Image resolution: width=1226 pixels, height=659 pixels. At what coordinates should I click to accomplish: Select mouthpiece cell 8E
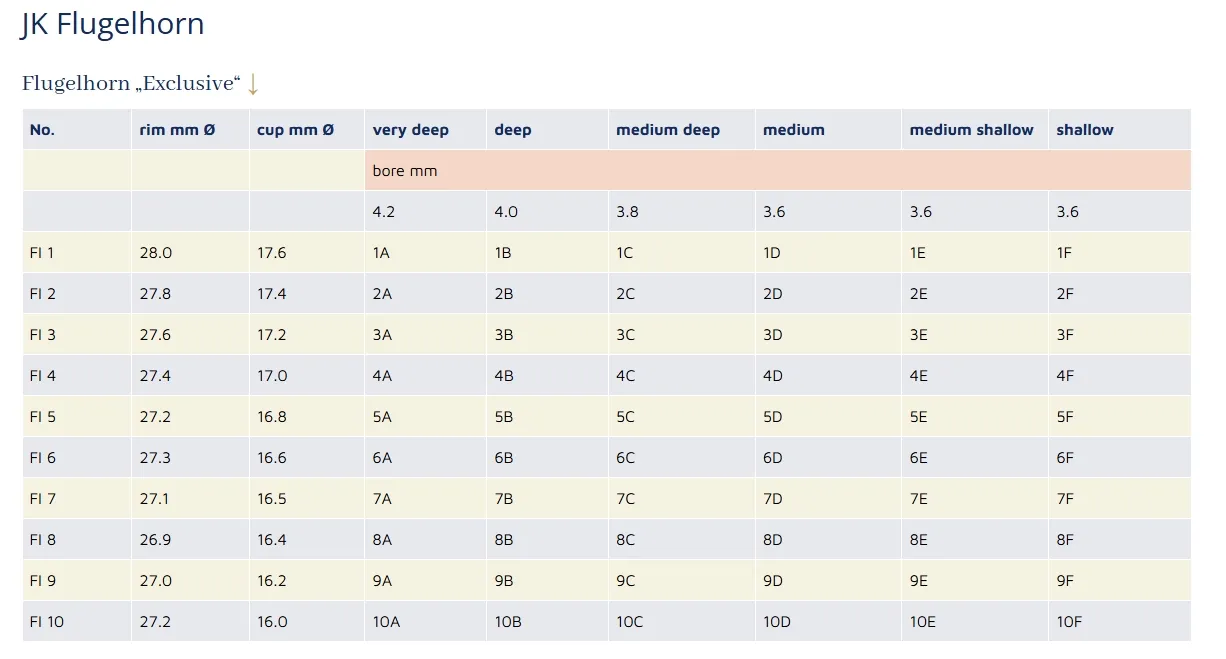point(918,540)
